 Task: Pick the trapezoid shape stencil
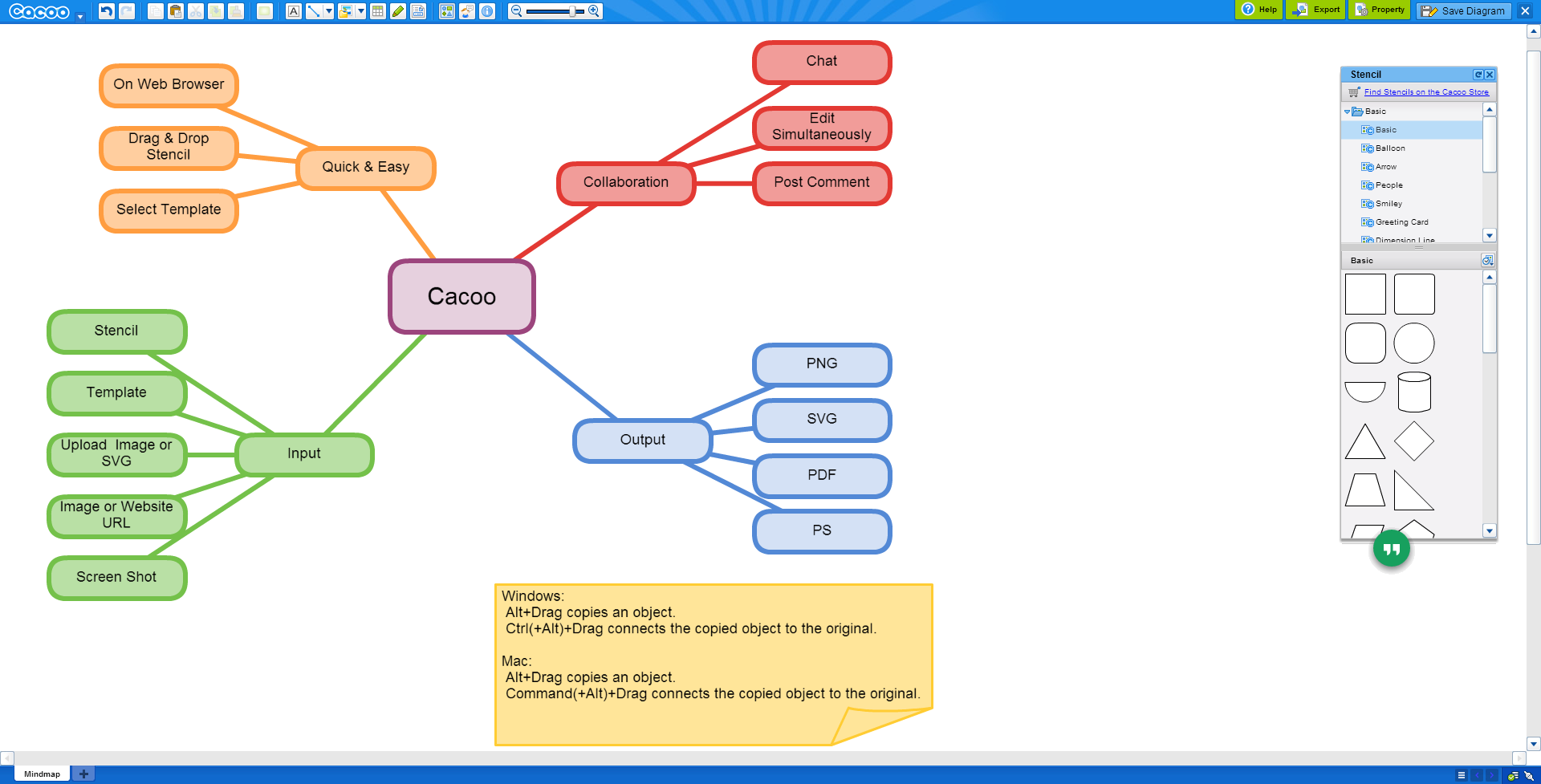1365,490
